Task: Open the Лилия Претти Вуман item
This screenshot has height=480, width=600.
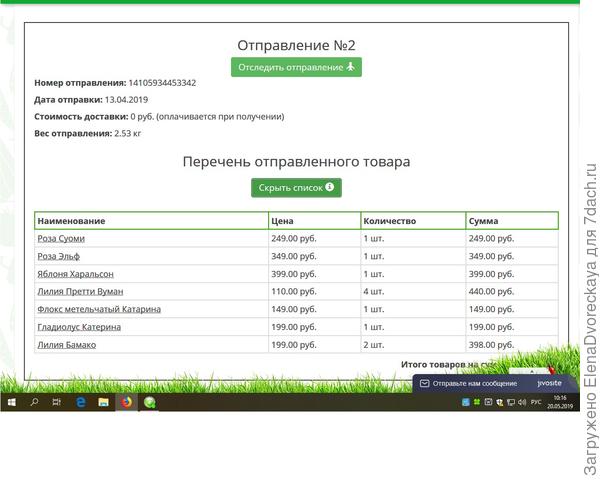Action: pos(79,291)
